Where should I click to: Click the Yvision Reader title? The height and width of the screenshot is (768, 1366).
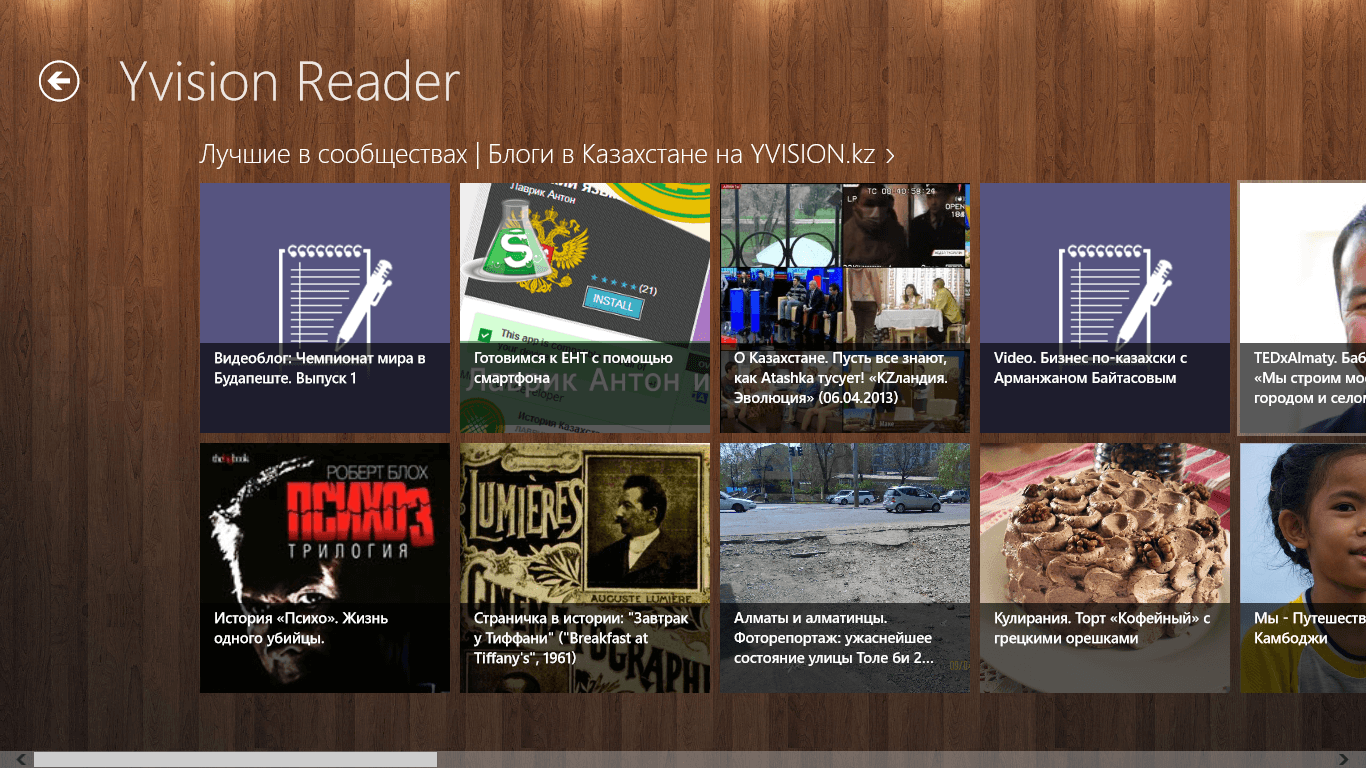(x=290, y=82)
